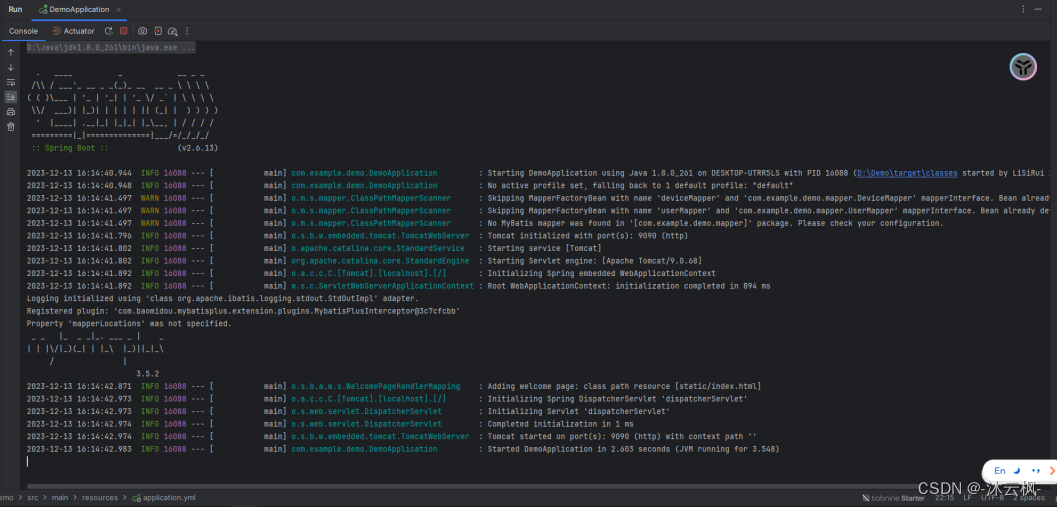
Task: Toggle punctuation mode in IME bar
Action: click(1035, 471)
